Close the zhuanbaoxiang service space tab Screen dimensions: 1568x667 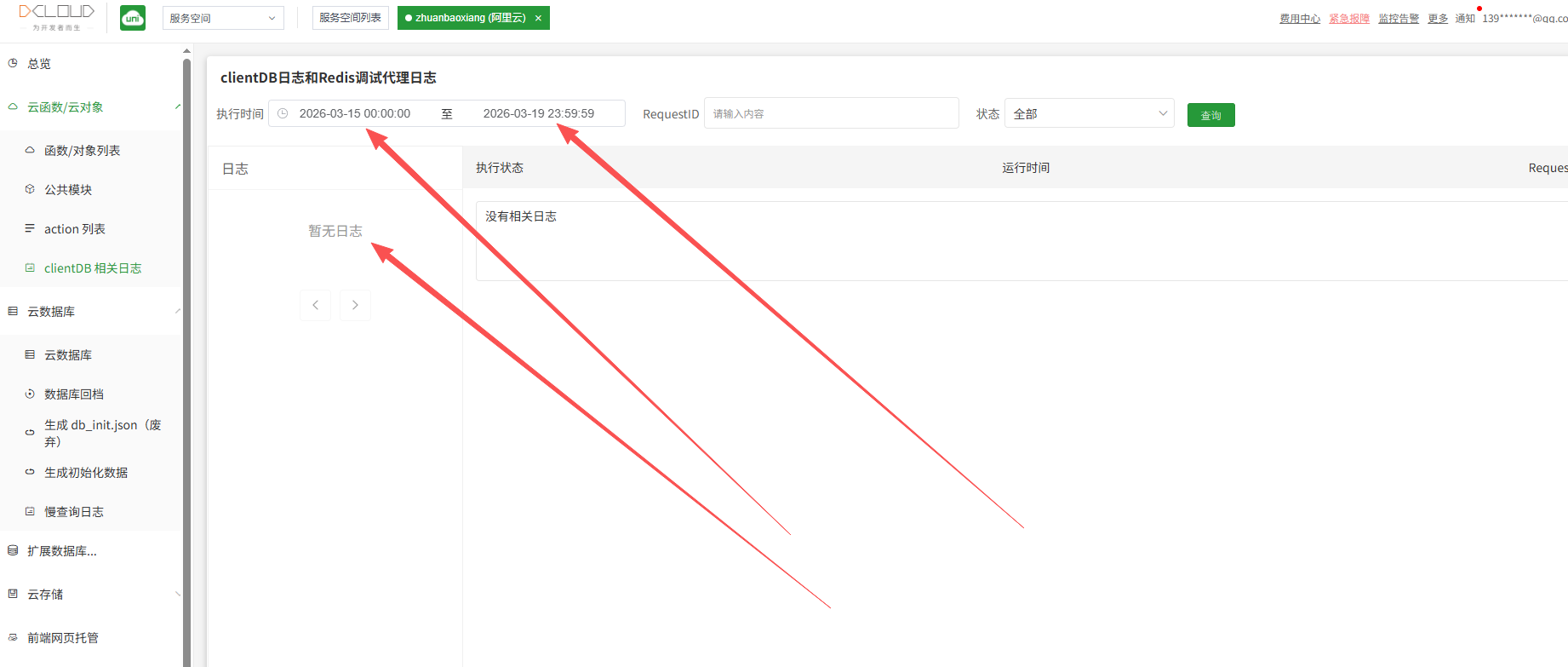click(x=538, y=18)
